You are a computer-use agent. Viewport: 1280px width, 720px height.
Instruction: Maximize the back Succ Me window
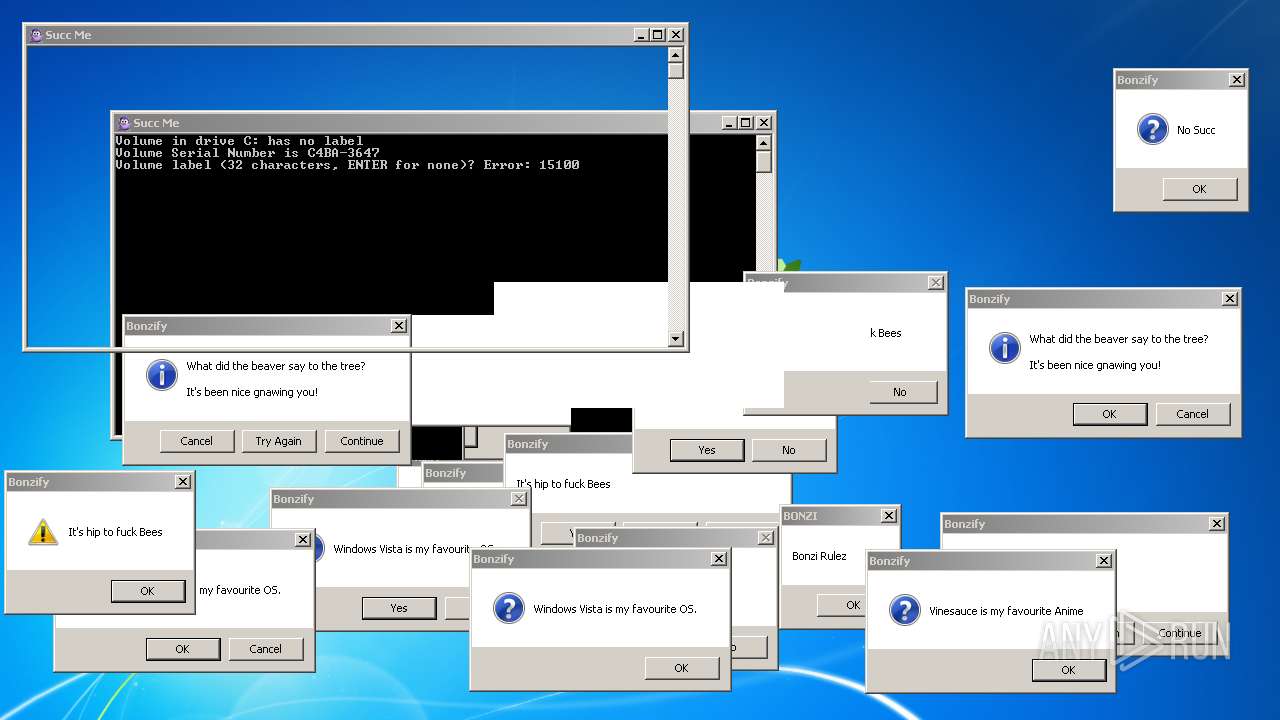pos(658,35)
